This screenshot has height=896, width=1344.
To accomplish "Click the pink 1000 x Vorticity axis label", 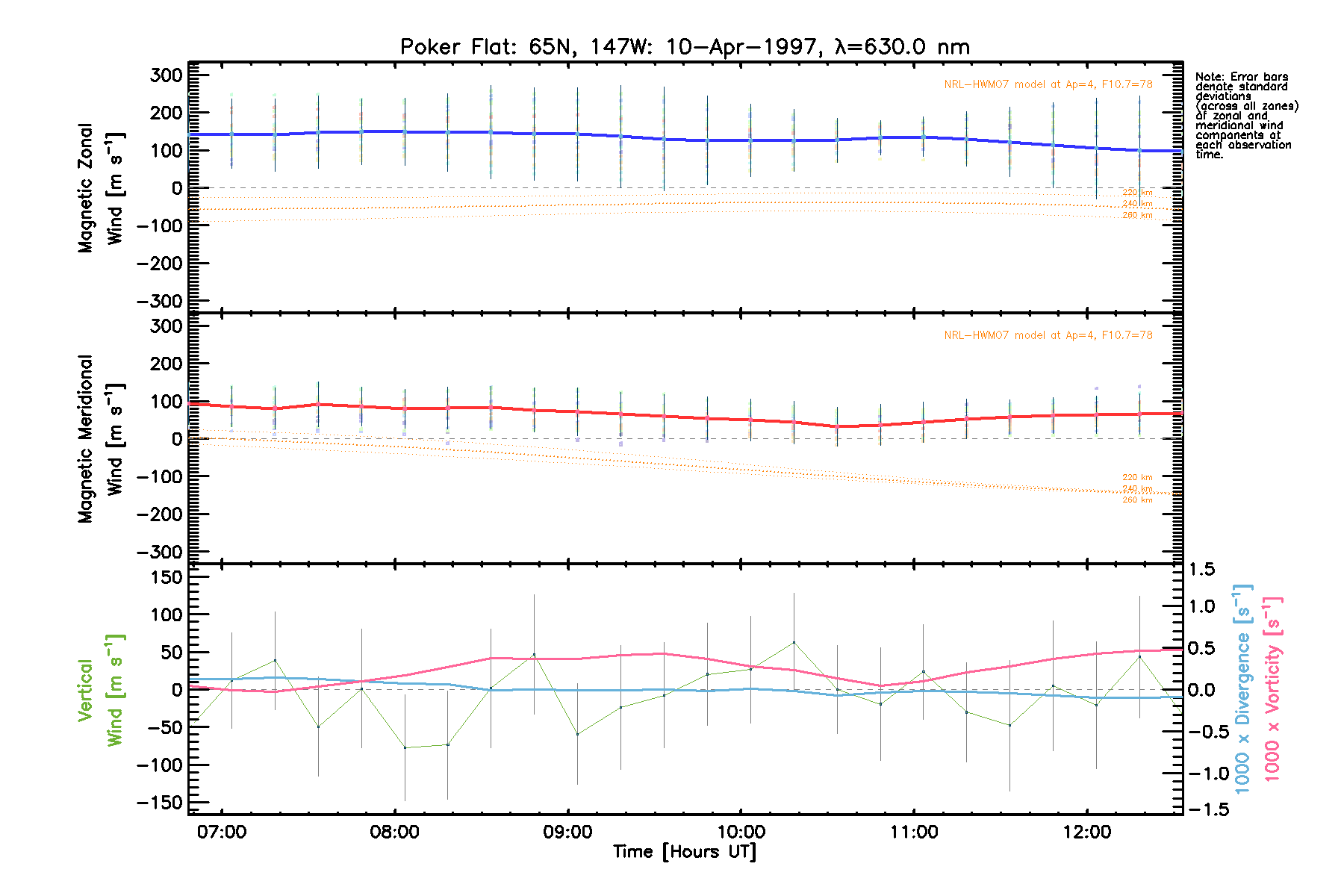I will coord(1272,690).
